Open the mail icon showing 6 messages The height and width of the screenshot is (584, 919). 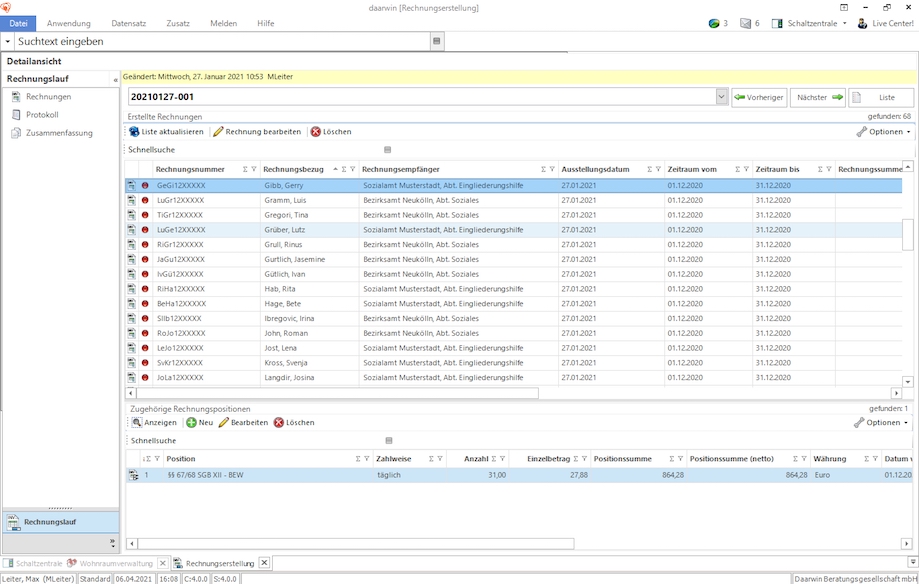[746, 23]
